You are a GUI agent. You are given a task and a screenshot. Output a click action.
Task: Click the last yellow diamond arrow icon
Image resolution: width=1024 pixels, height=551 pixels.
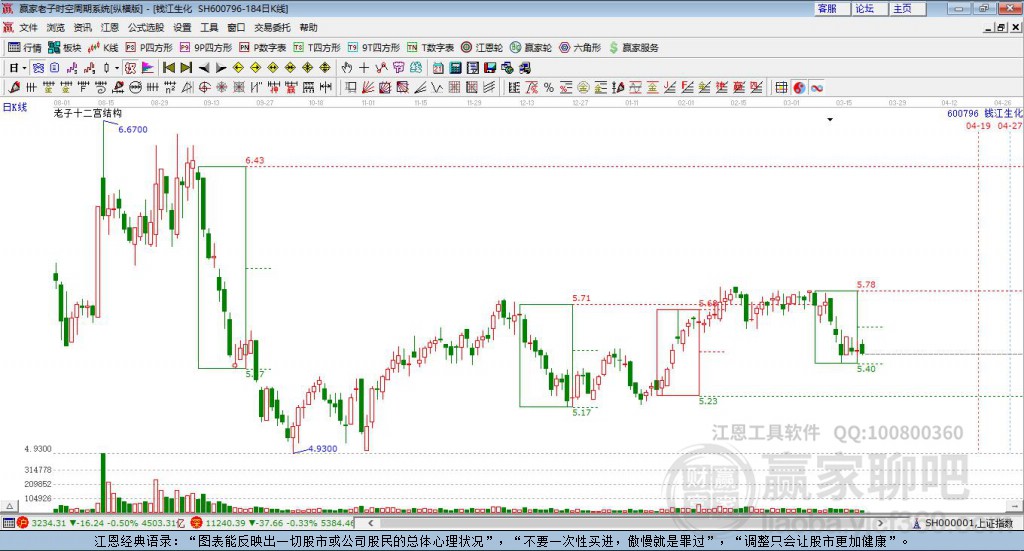click(x=325, y=68)
